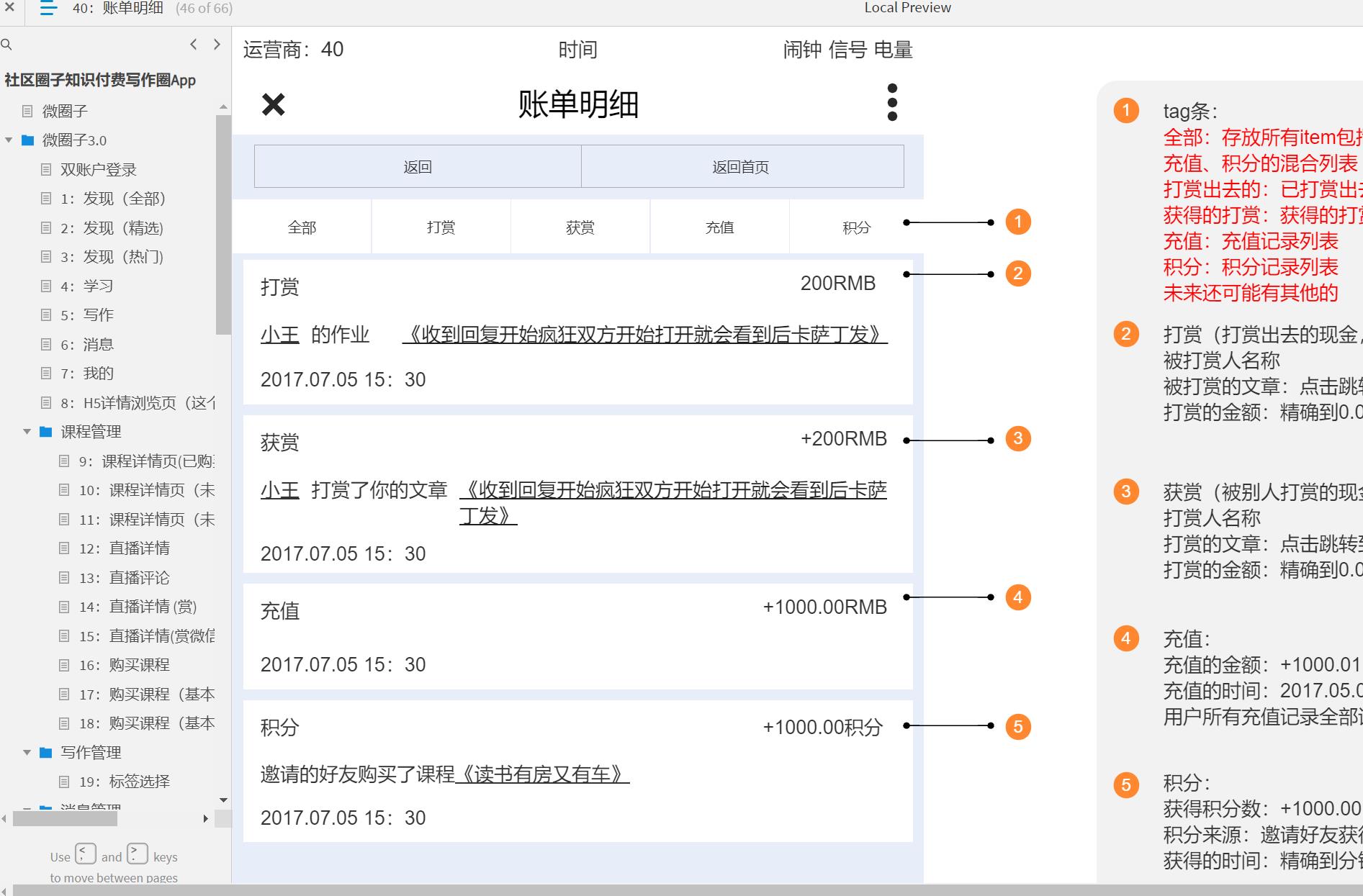Open article link in 打赏 record
1363x896 pixels.
point(644,335)
